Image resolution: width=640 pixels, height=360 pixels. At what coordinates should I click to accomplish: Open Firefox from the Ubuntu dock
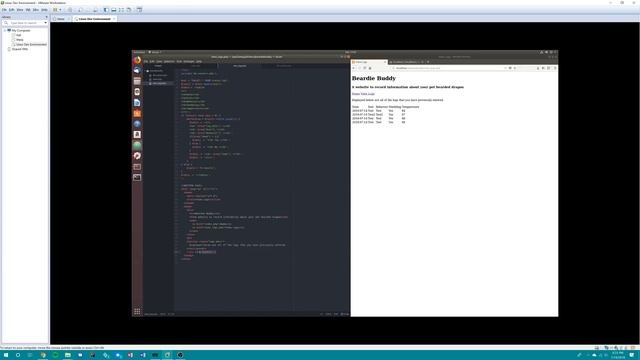137,60
